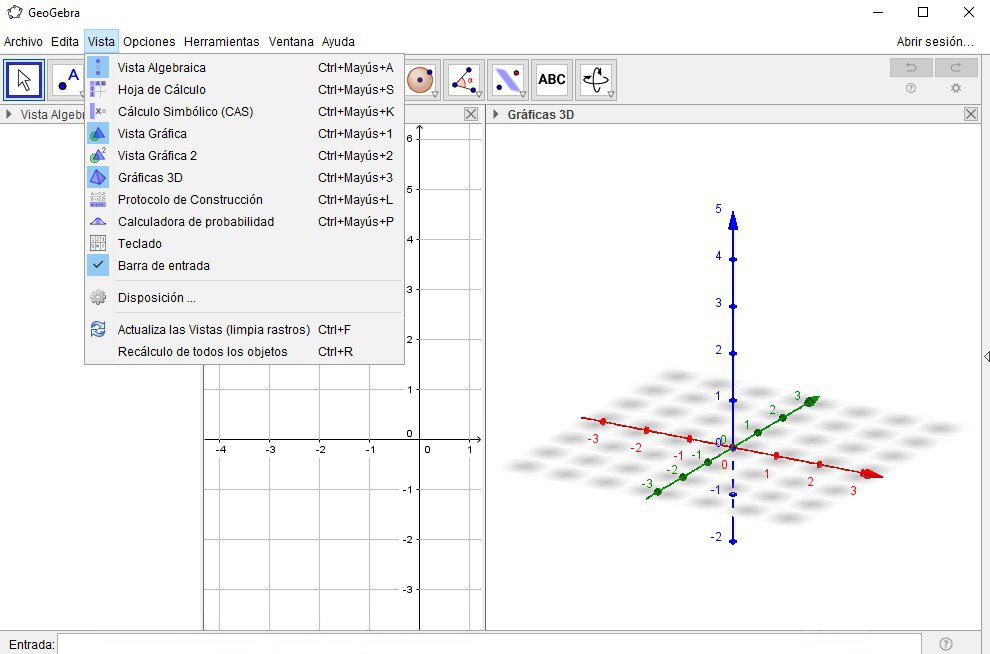Viewport: 990px width, 654px height.
Task: Click the Teclado keyboard icon
Action: (98, 244)
